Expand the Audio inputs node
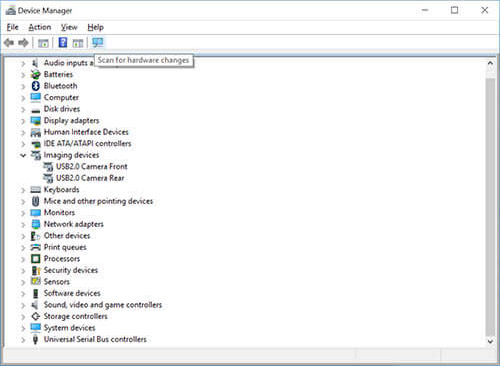 (x=23, y=63)
